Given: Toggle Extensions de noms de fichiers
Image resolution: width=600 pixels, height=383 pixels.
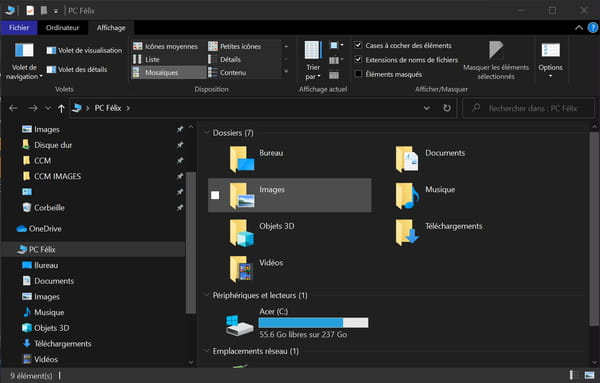Looking at the screenshot, I should [x=358, y=59].
